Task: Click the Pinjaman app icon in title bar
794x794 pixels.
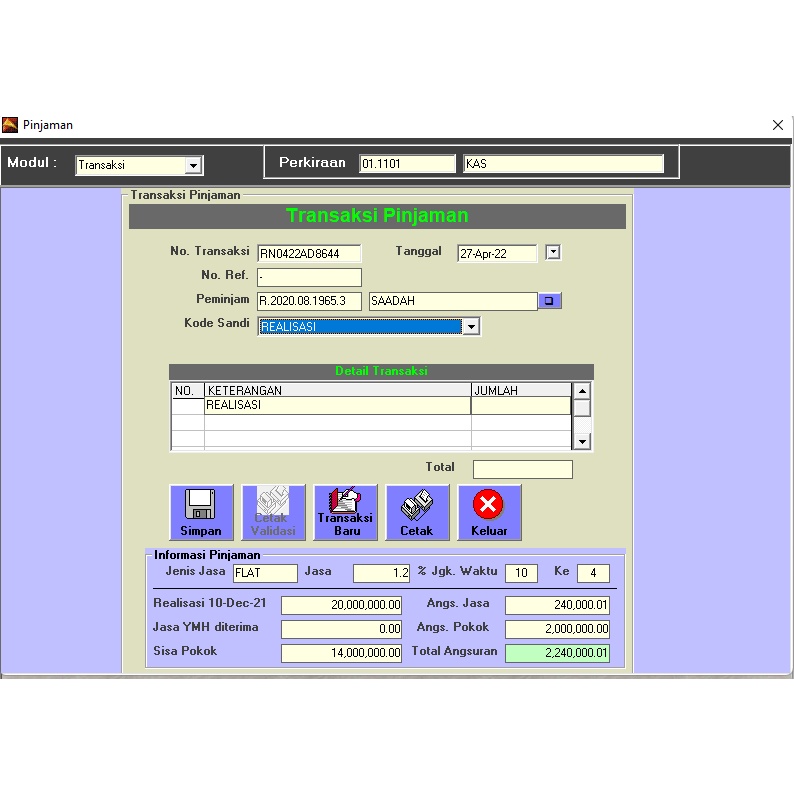Action: point(10,125)
